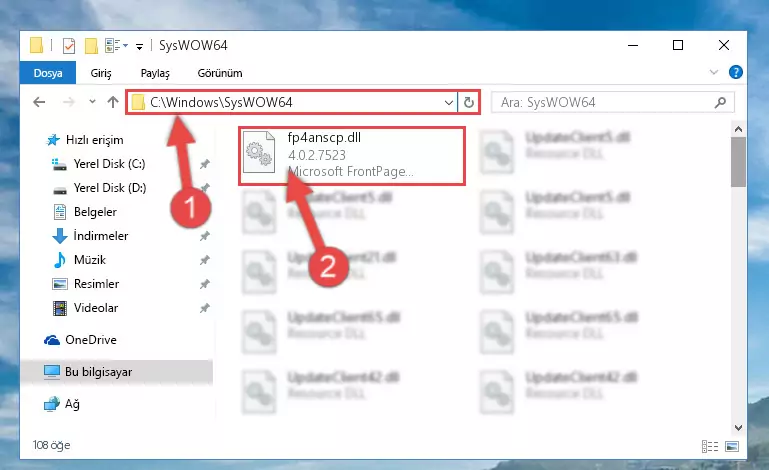Viewport: 769px width, 470px height.
Task: Open the Dosya menu tab
Action: [x=48, y=73]
